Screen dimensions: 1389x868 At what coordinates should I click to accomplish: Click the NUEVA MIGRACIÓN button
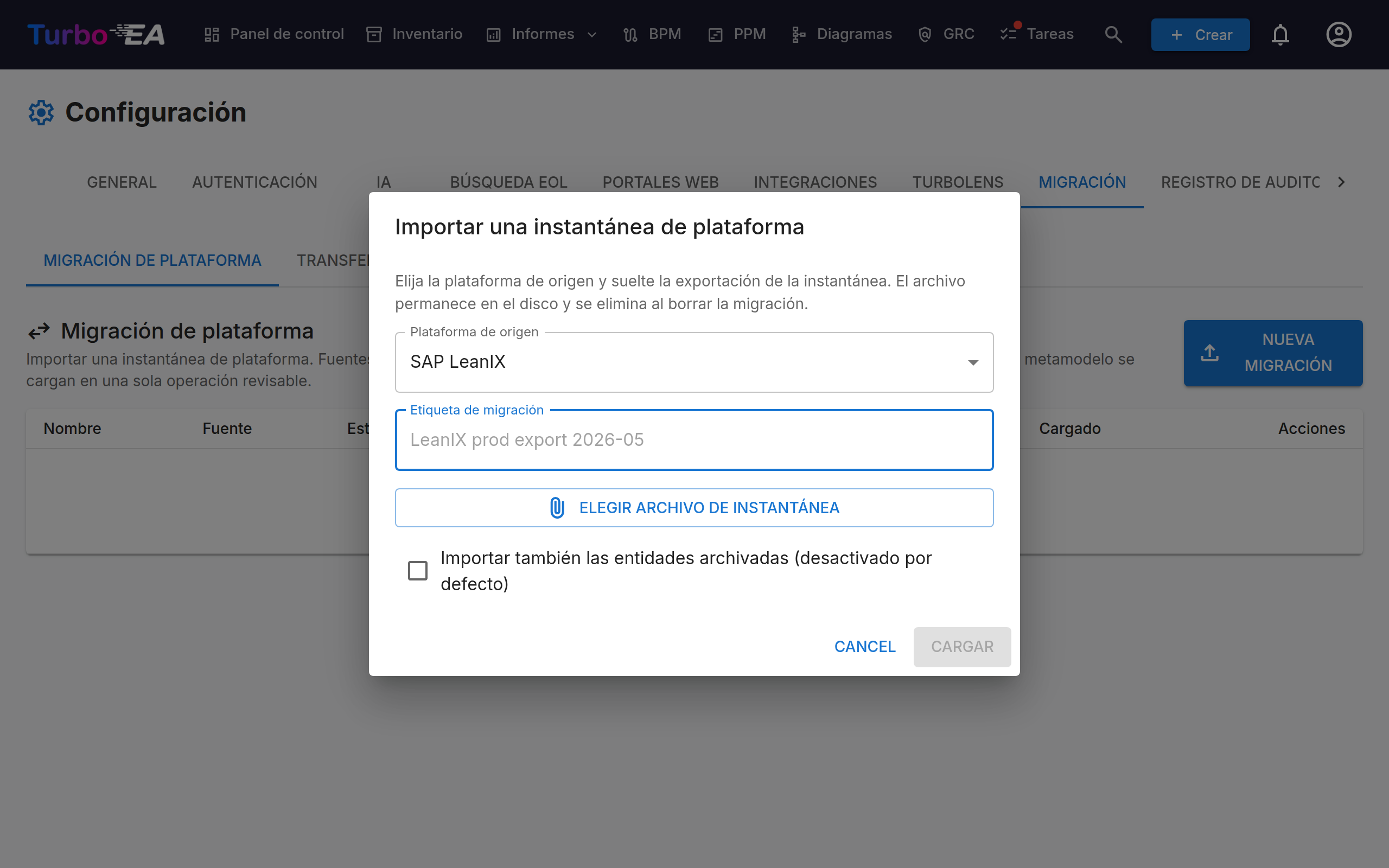(x=1272, y=353)
